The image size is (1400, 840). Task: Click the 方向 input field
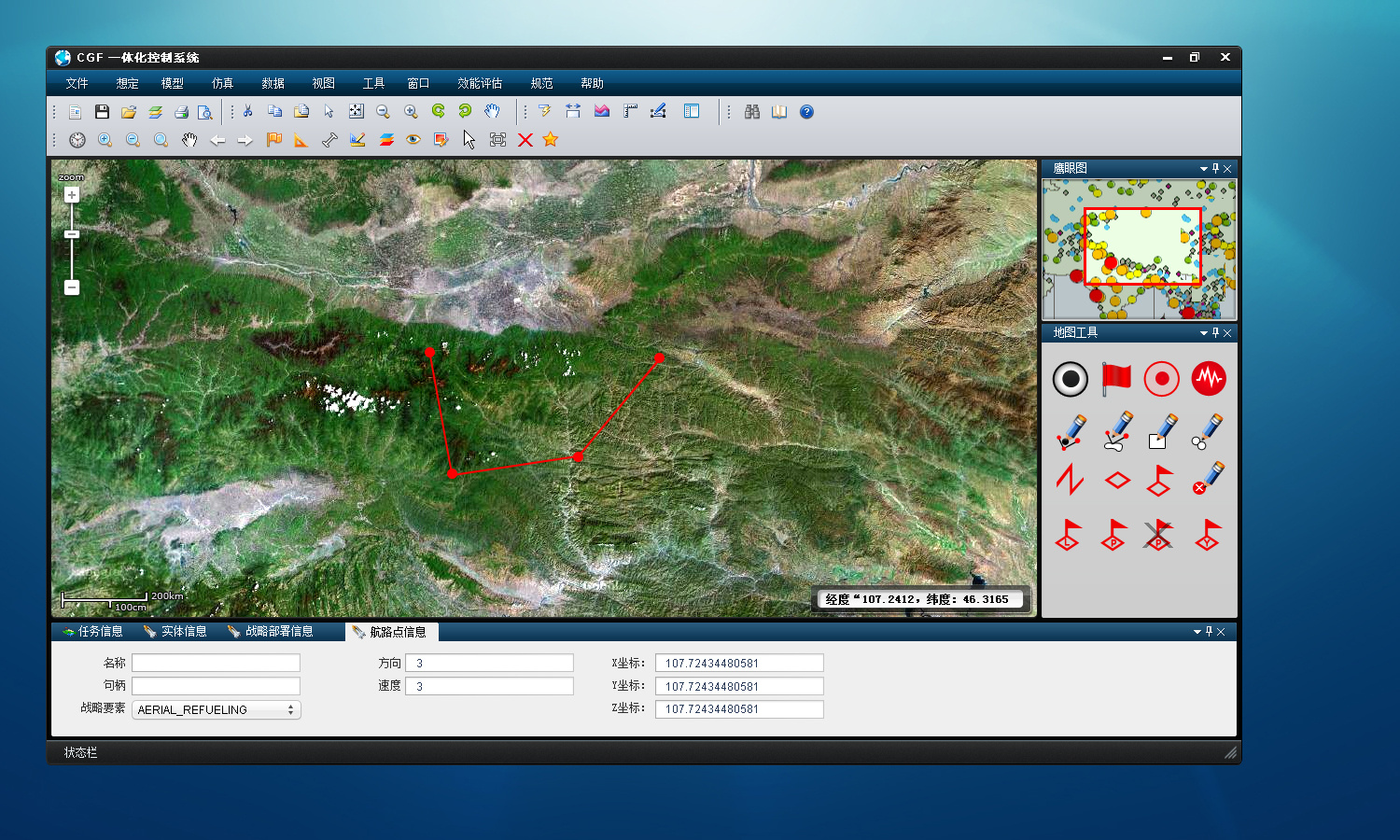(489, 663)
